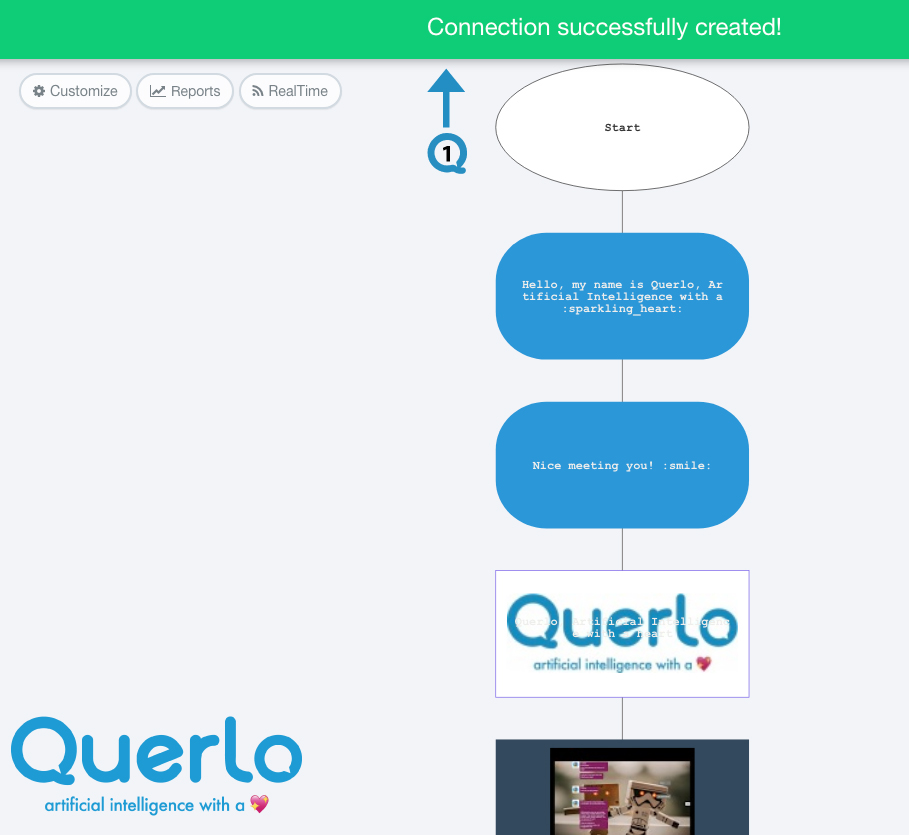Select the Querlo logo image node in the flowchart
This screenshot has width=909, height=835.
coord(622,634)
